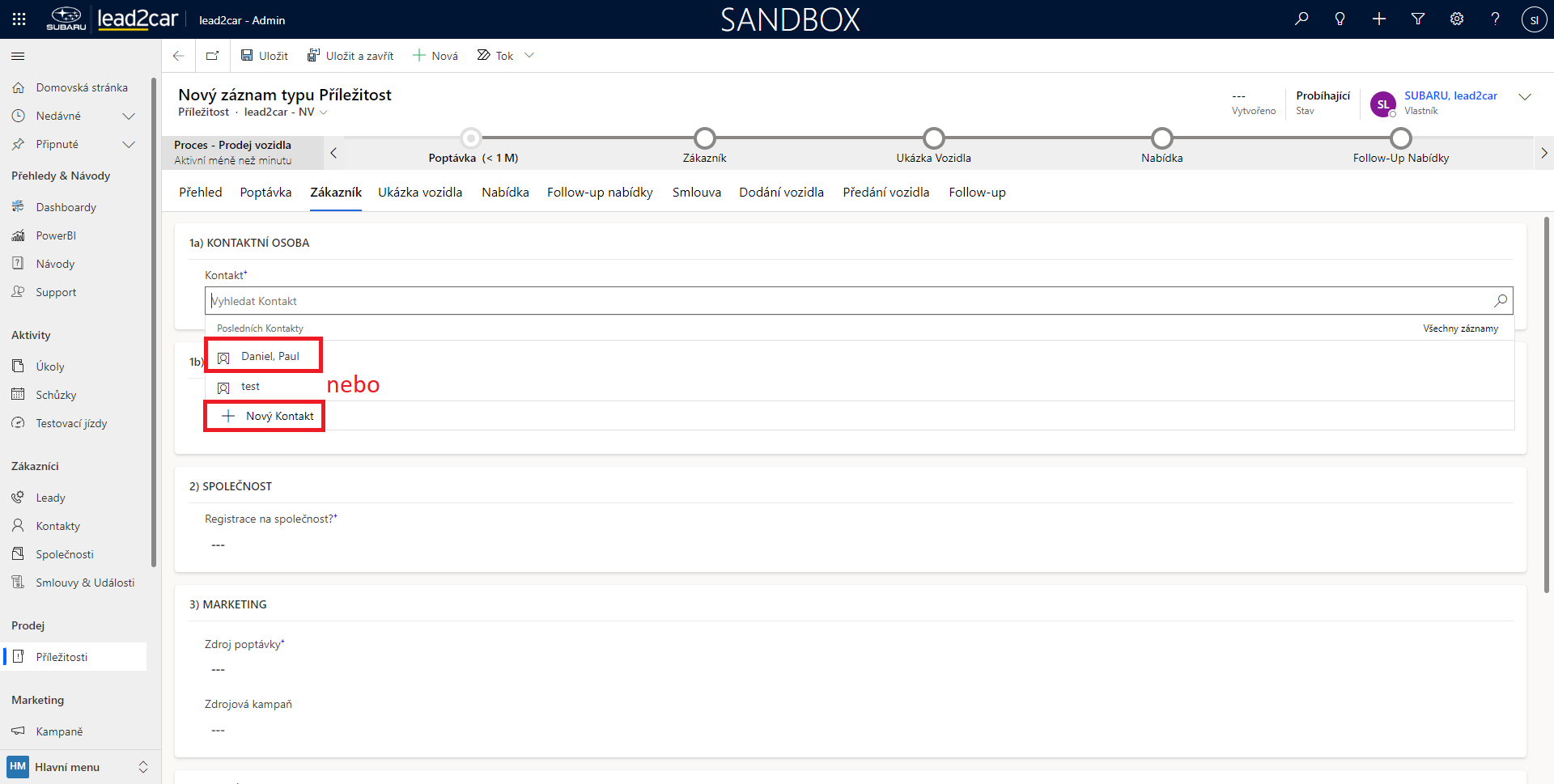
Task: Switch to the Nabídka tab
Action: [x=505, y=193]
